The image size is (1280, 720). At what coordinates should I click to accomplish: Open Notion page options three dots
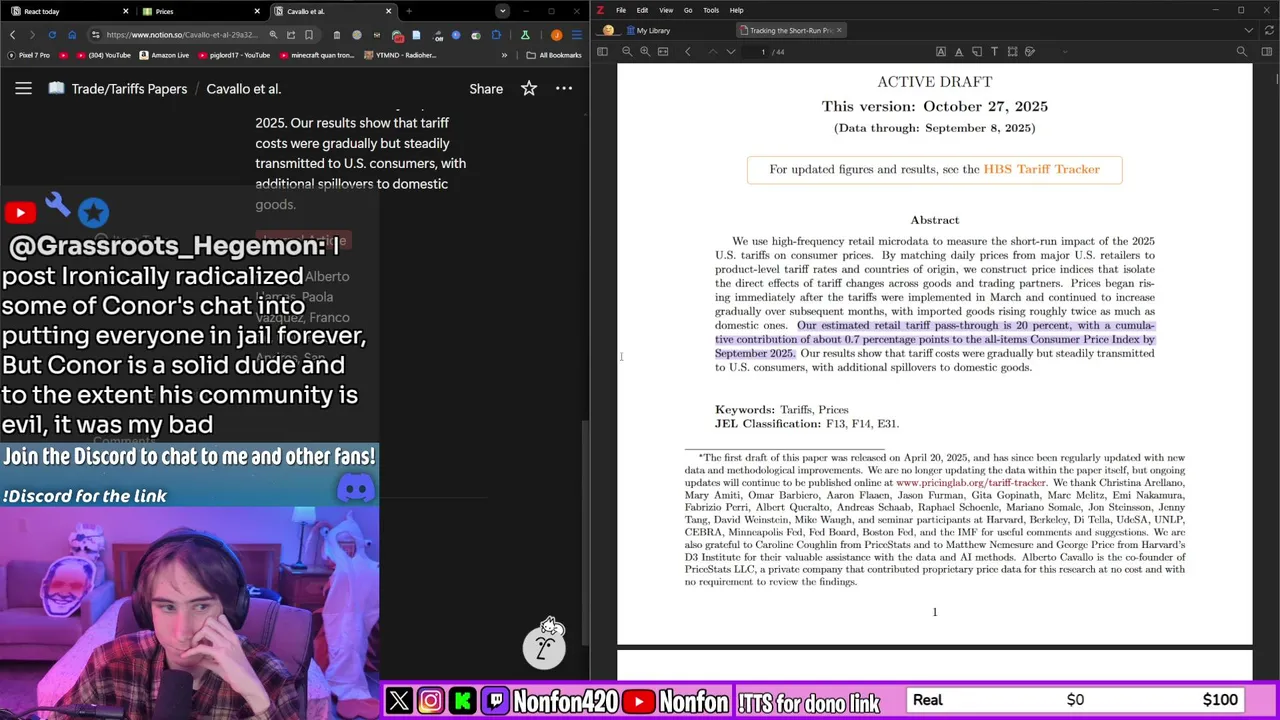[x=564, y=88]
